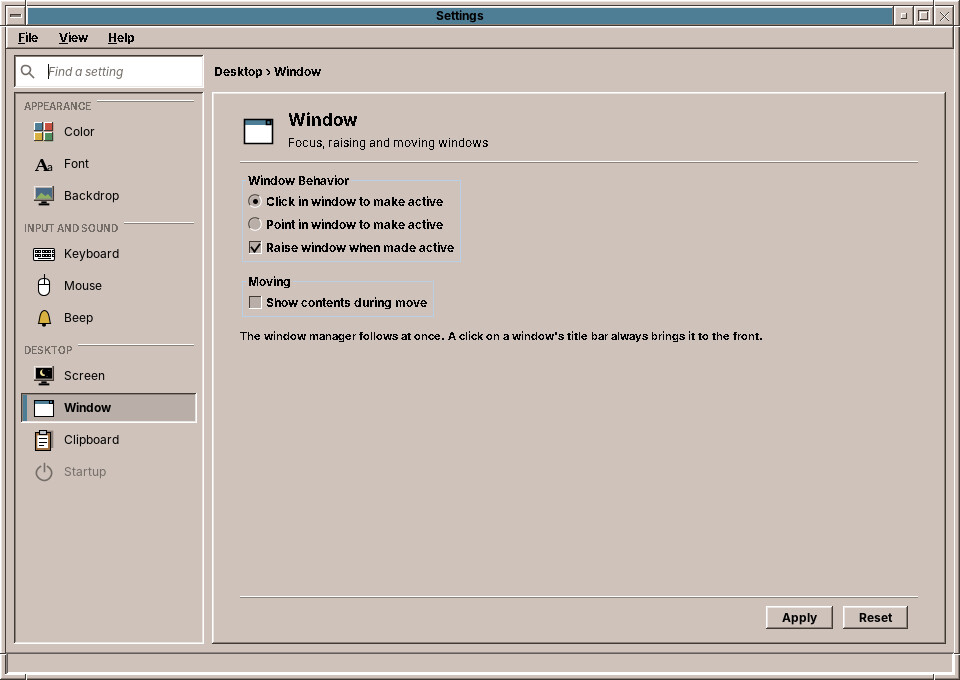Click the Backdrop label in sidebar
Screen dimensions: 960x680
(91, 196)
